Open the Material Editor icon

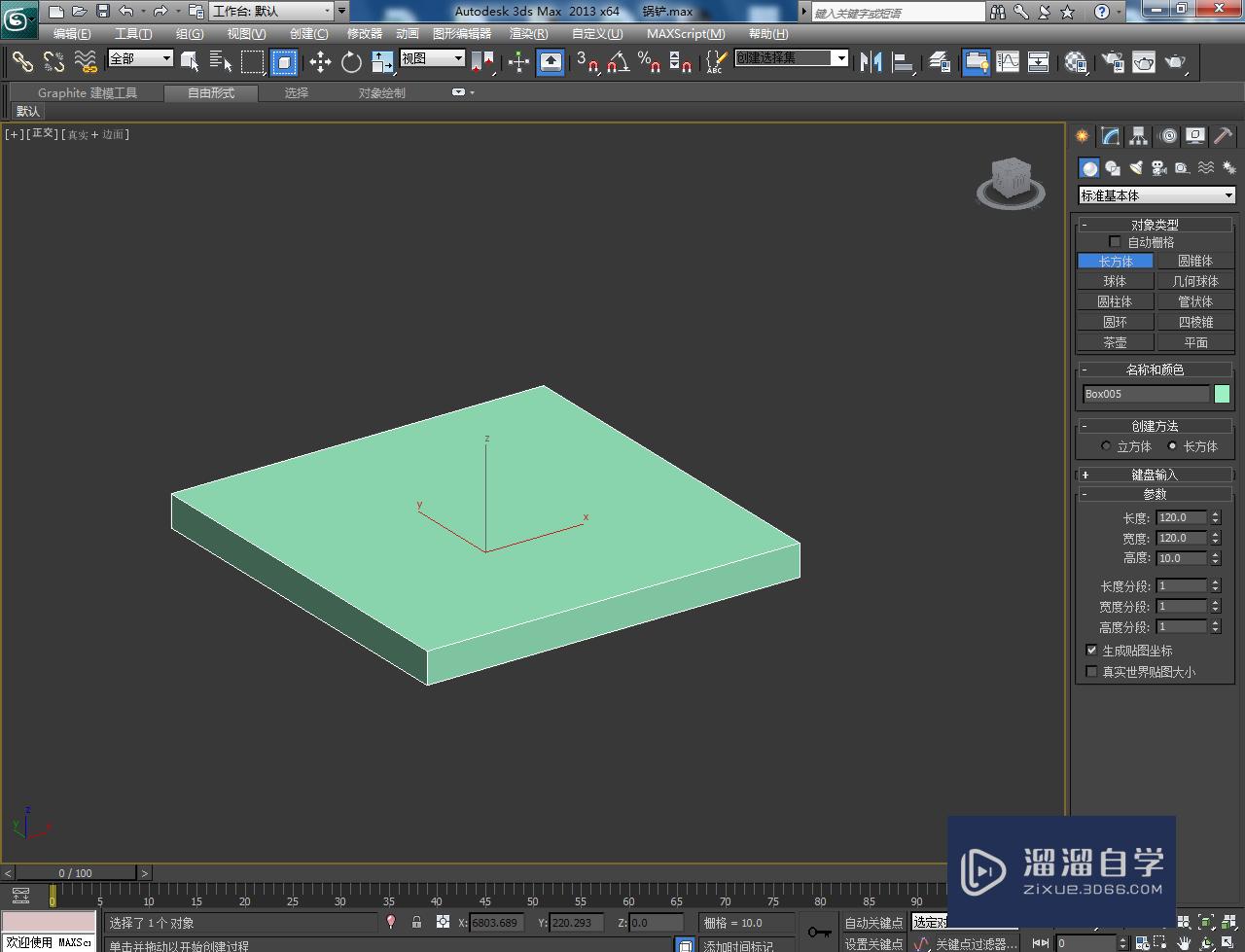(x=1075, y=62)
